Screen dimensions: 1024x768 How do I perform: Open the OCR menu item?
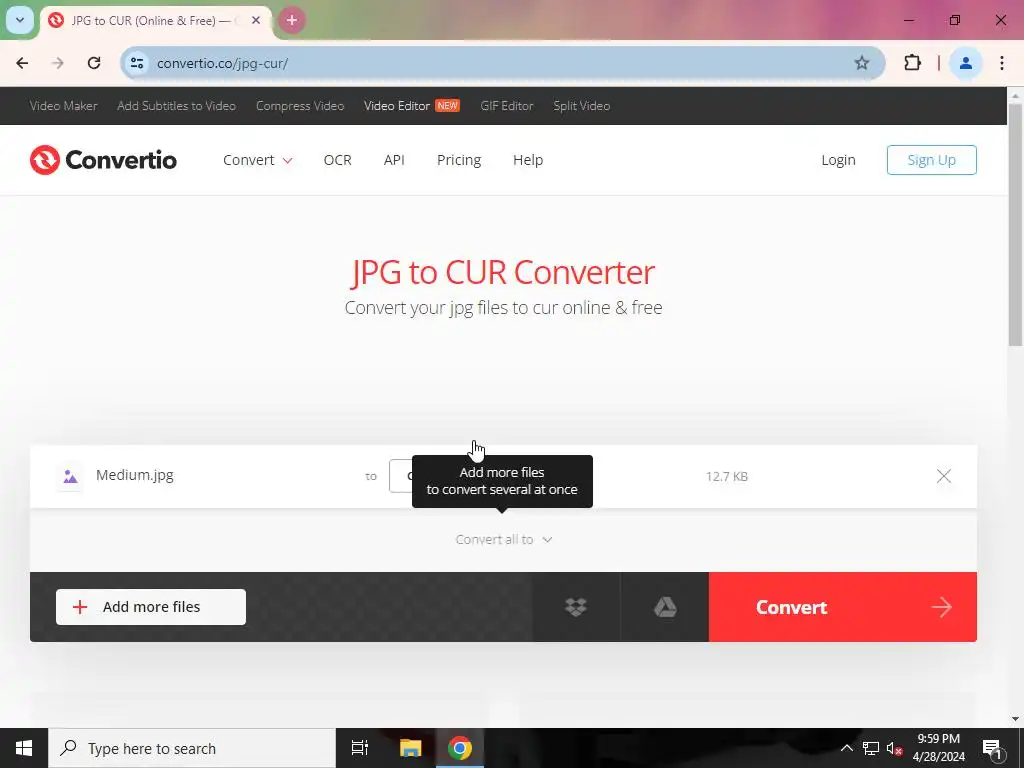(x=338, y=160)
